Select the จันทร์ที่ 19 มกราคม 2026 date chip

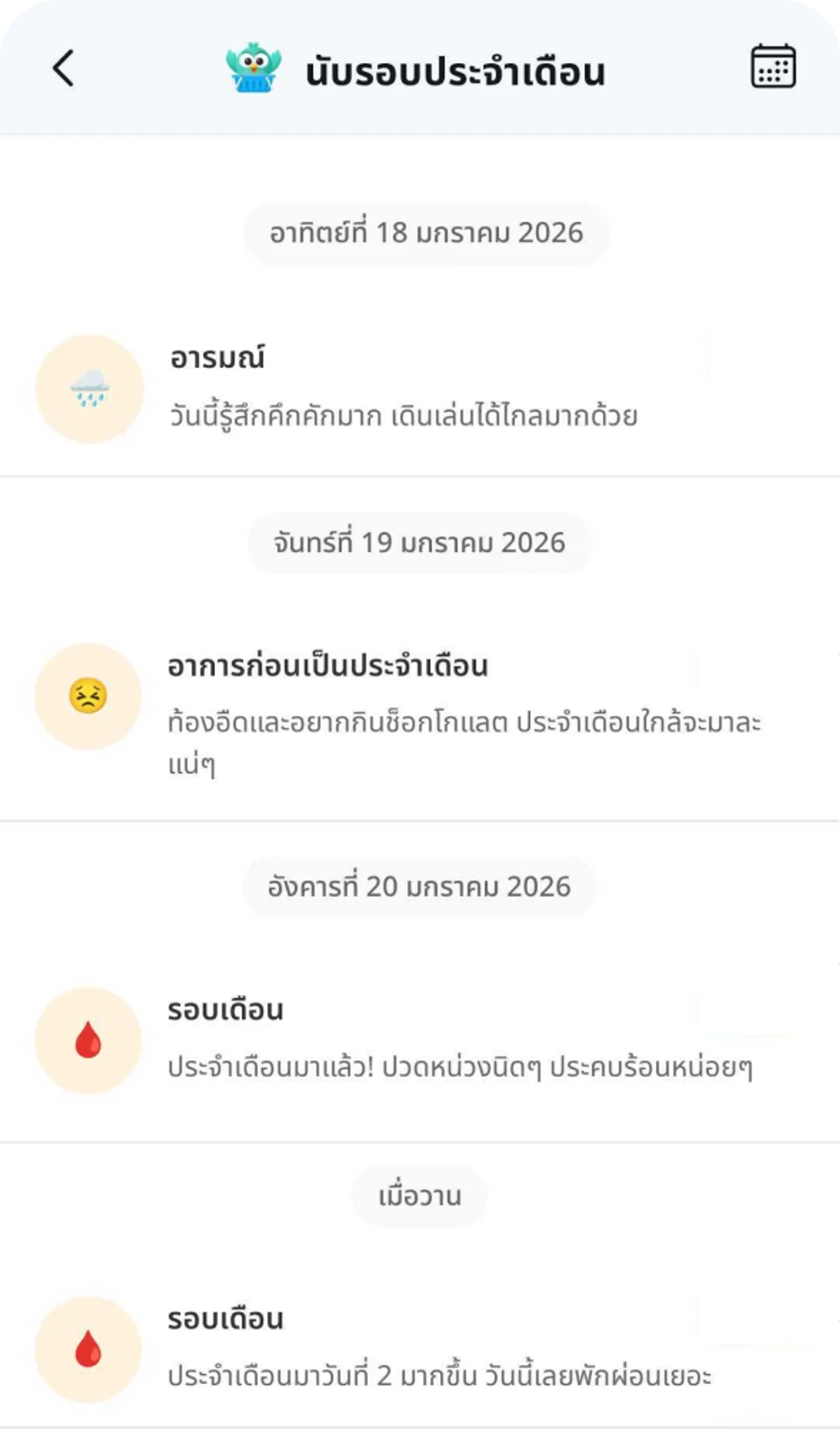(419, 543)
